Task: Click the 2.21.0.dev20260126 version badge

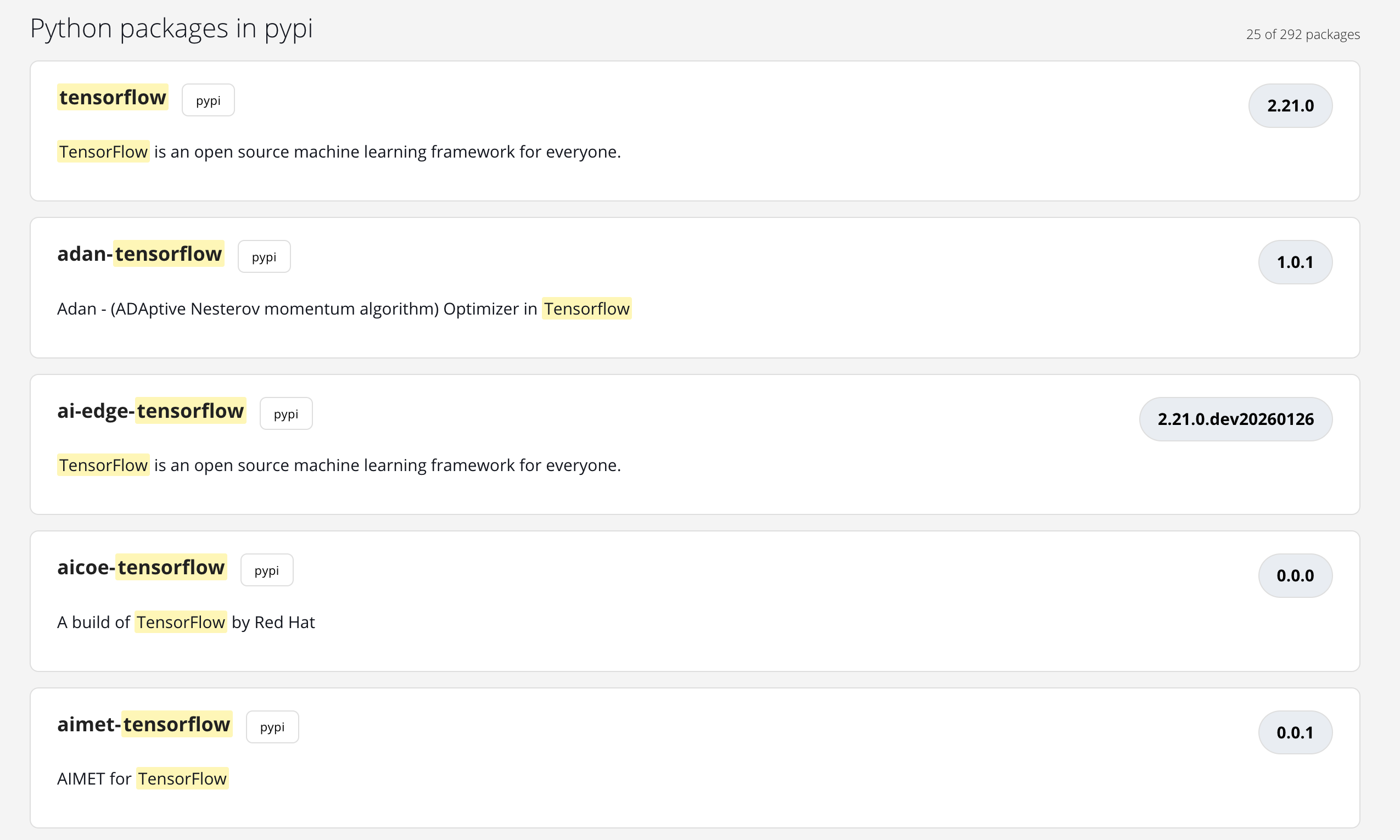Action: [1236, 419]
